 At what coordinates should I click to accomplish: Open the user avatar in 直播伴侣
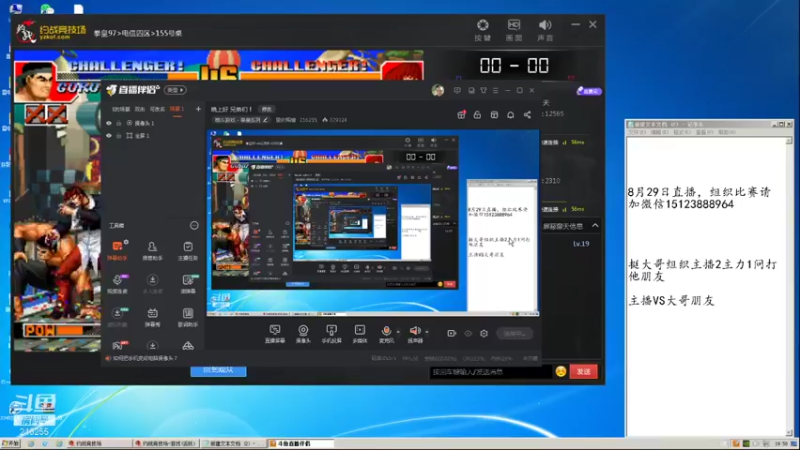[x=438, y=90]
